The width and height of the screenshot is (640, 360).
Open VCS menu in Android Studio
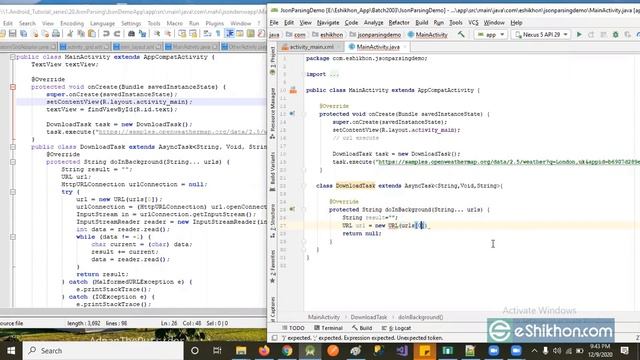(473, 23)
